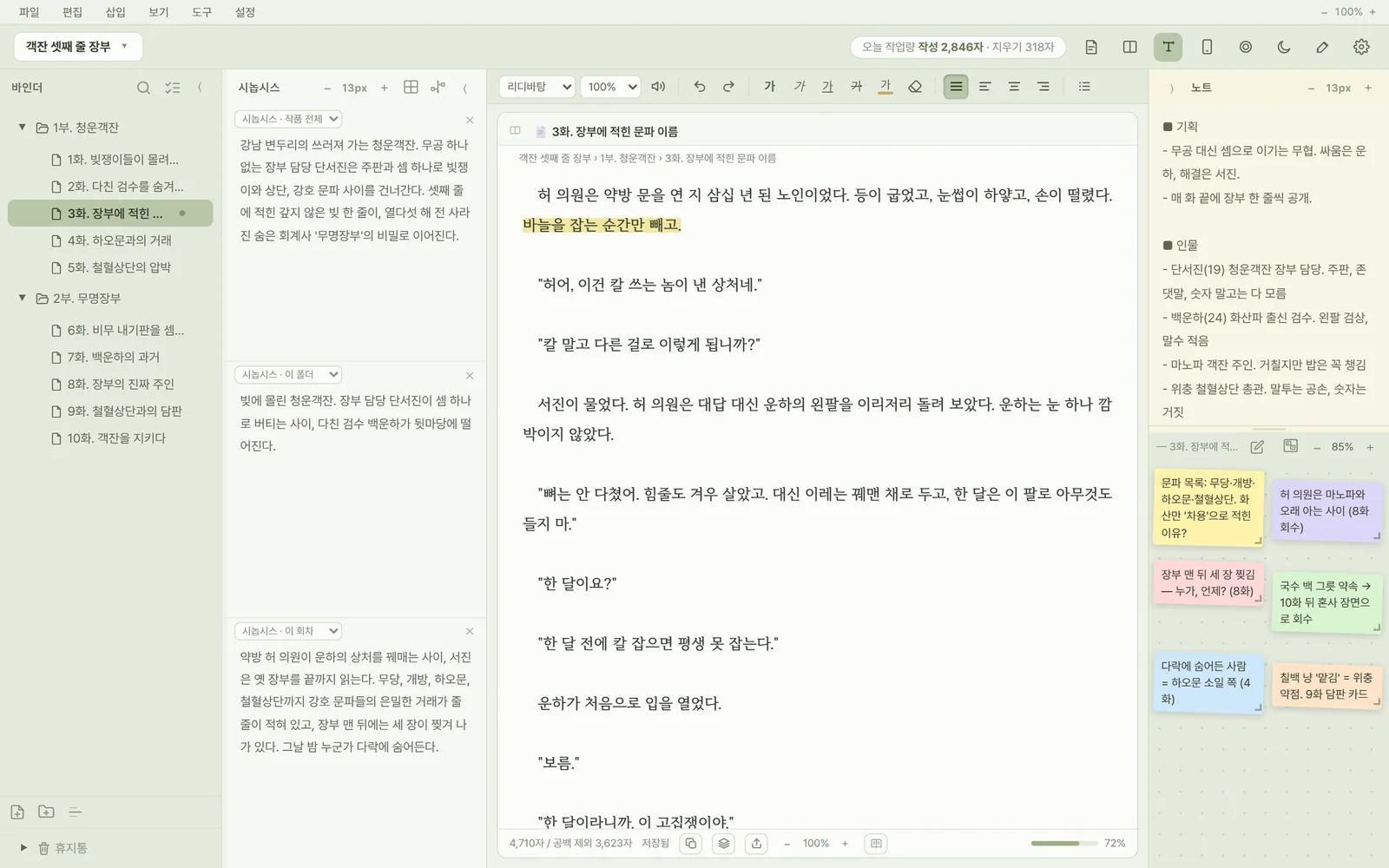
Task: Open the 삽입 menu
Action: point(115,12)
